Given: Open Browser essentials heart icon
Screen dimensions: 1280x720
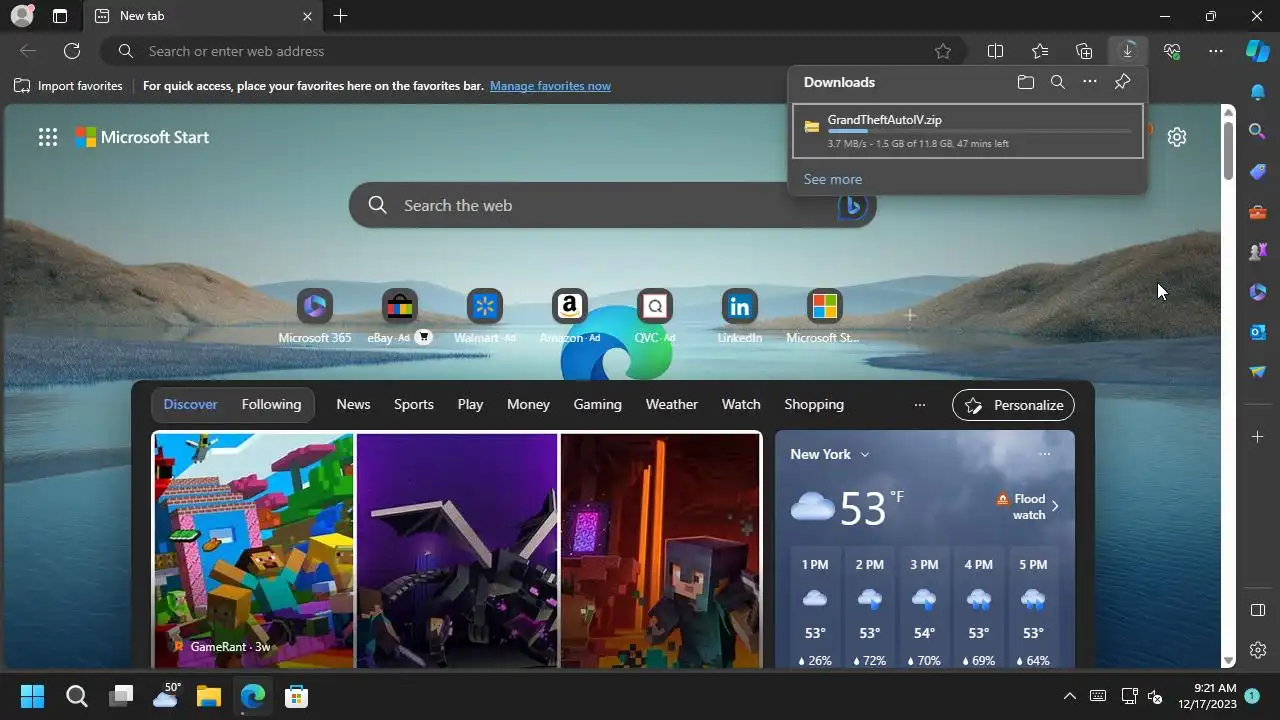Looking at the screenshot, I should coord(1172,51).
